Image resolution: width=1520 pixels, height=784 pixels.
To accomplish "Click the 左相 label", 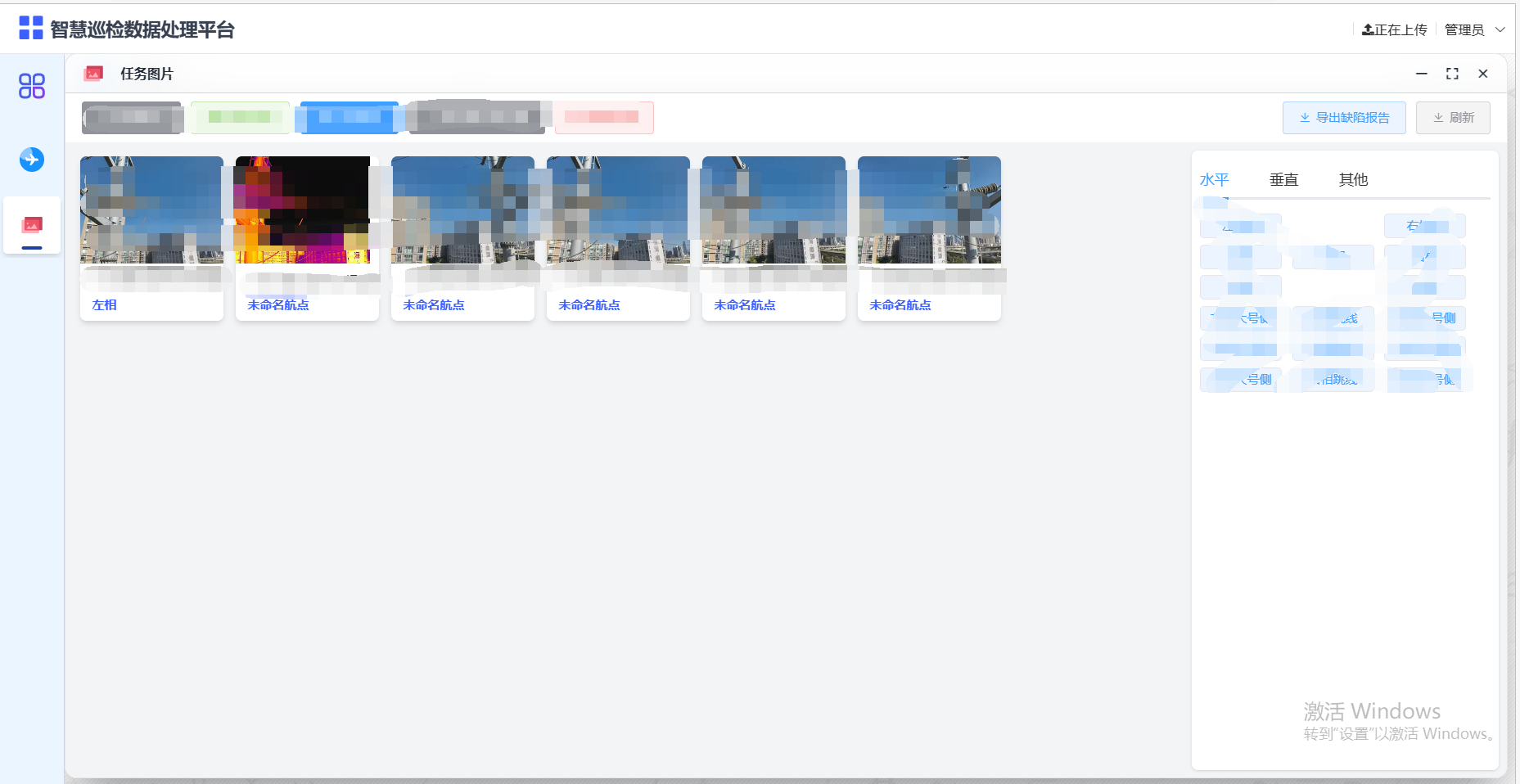I will (x=105, y=304).
